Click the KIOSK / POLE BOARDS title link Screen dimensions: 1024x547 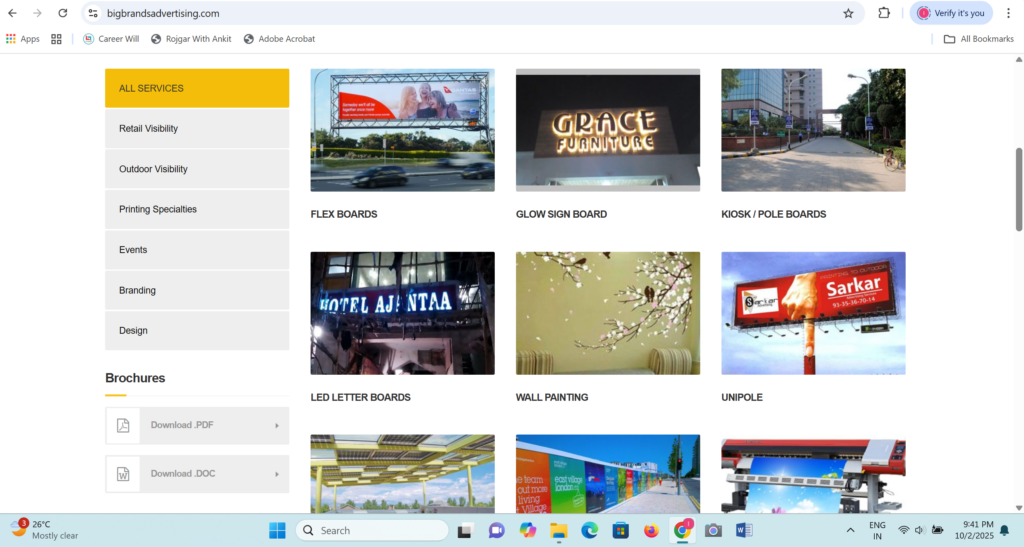pos(774,214)
